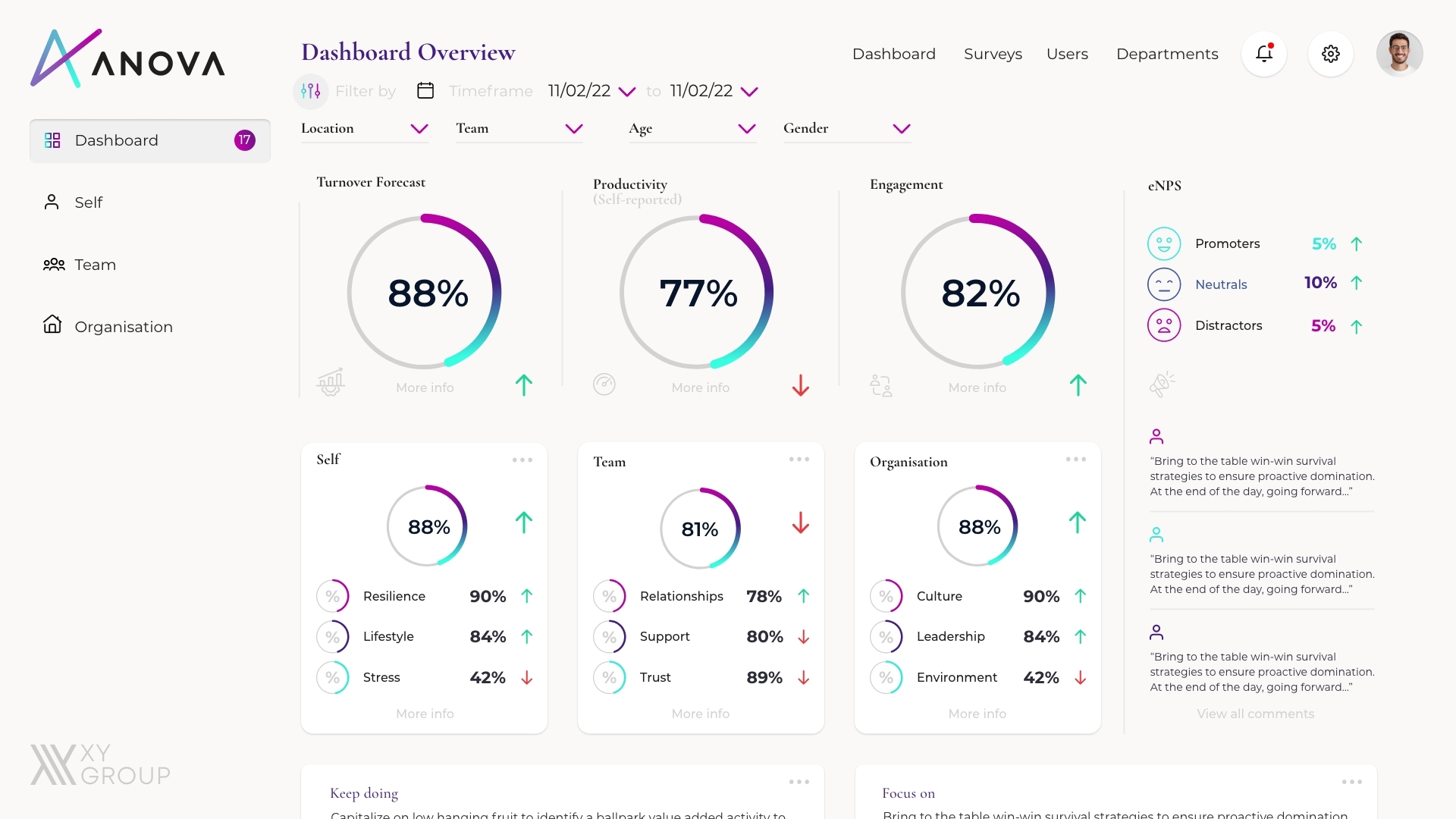Expand the Gender filter dropdown
This screenshot has height=819, width=1456.
(901, 129)
